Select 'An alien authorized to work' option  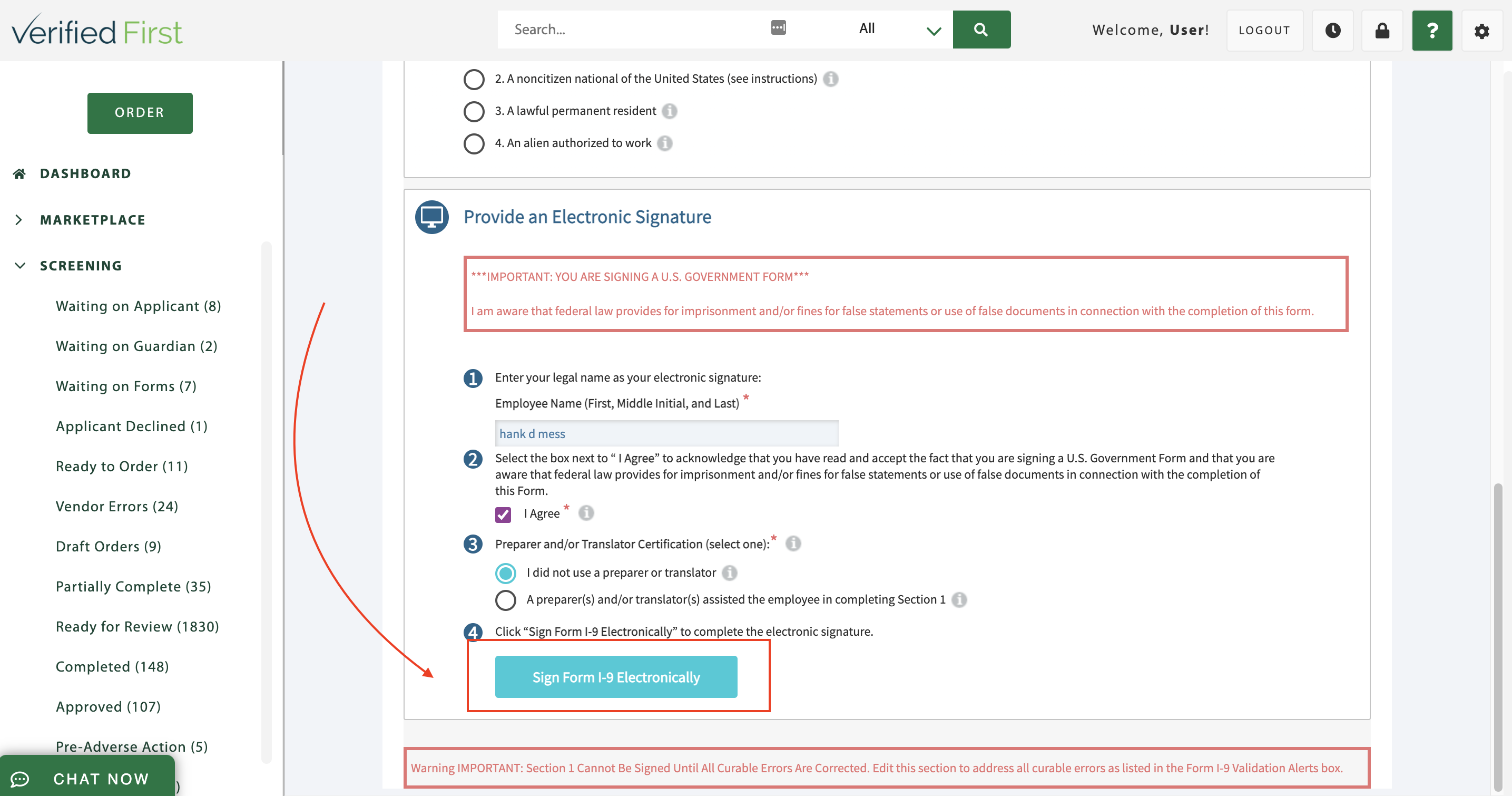474,143
